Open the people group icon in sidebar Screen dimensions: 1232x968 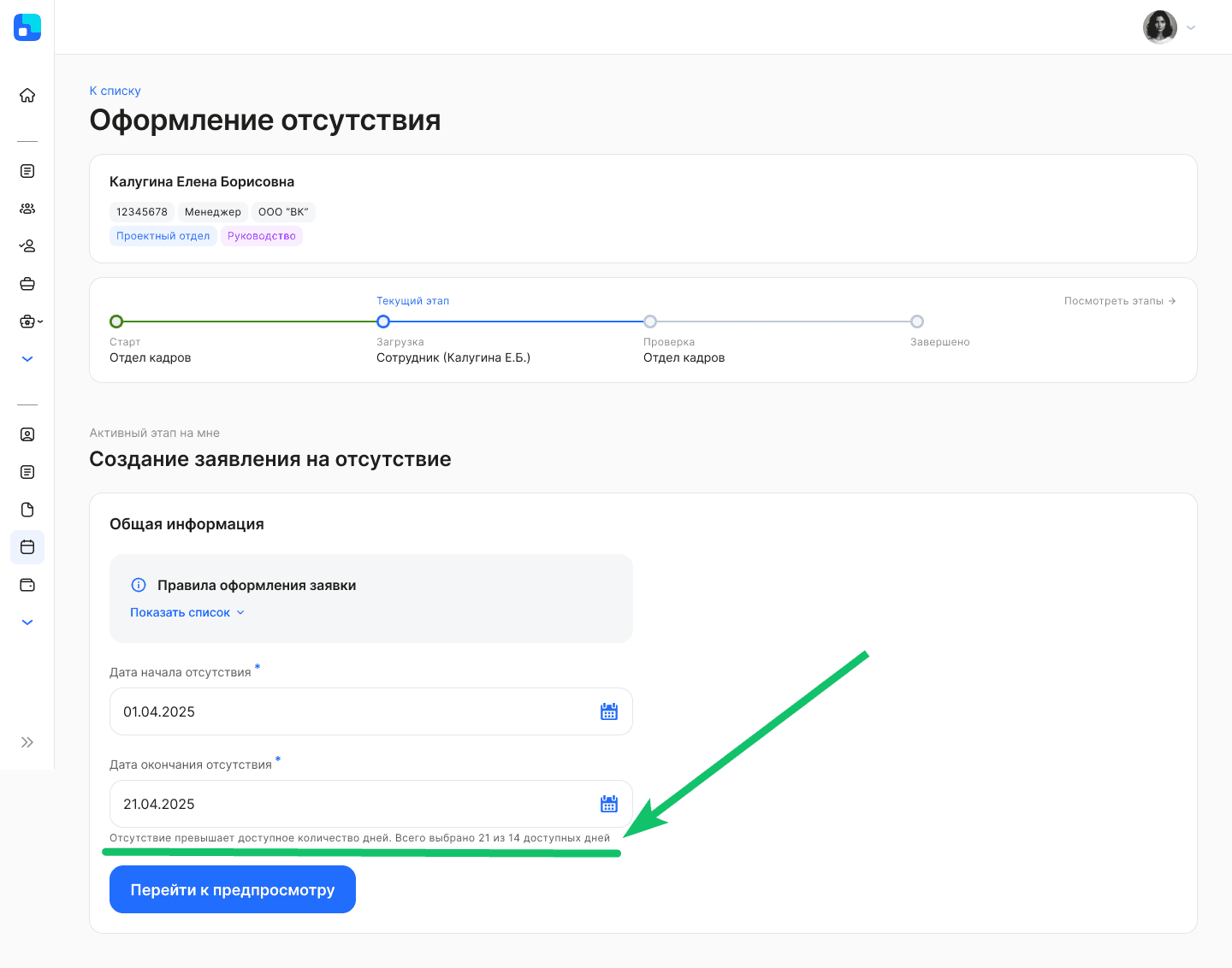point(27,209)
